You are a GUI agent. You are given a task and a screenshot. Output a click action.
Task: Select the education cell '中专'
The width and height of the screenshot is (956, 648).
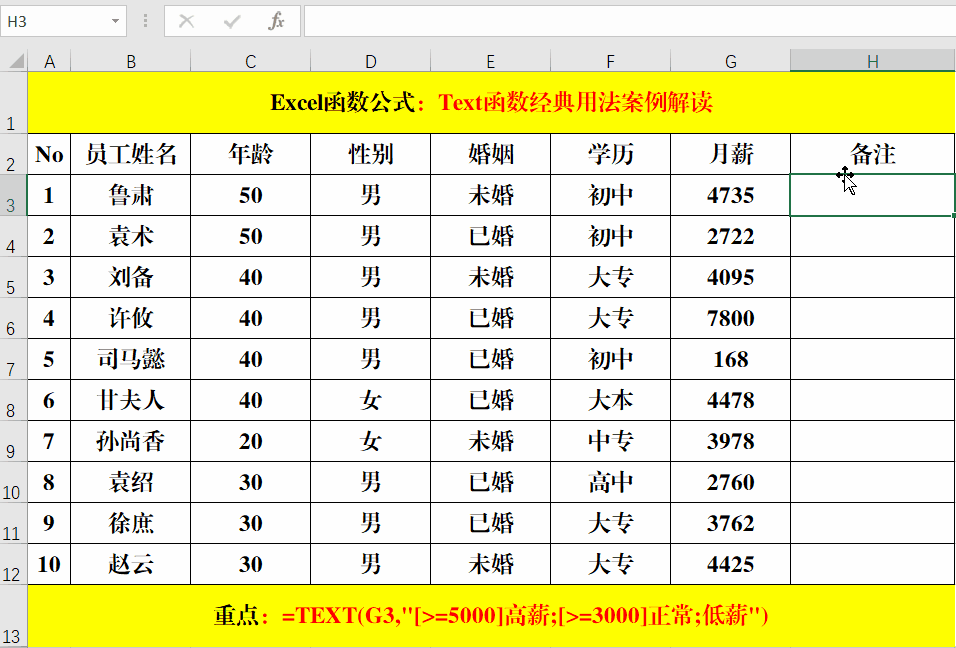[610, 441]
